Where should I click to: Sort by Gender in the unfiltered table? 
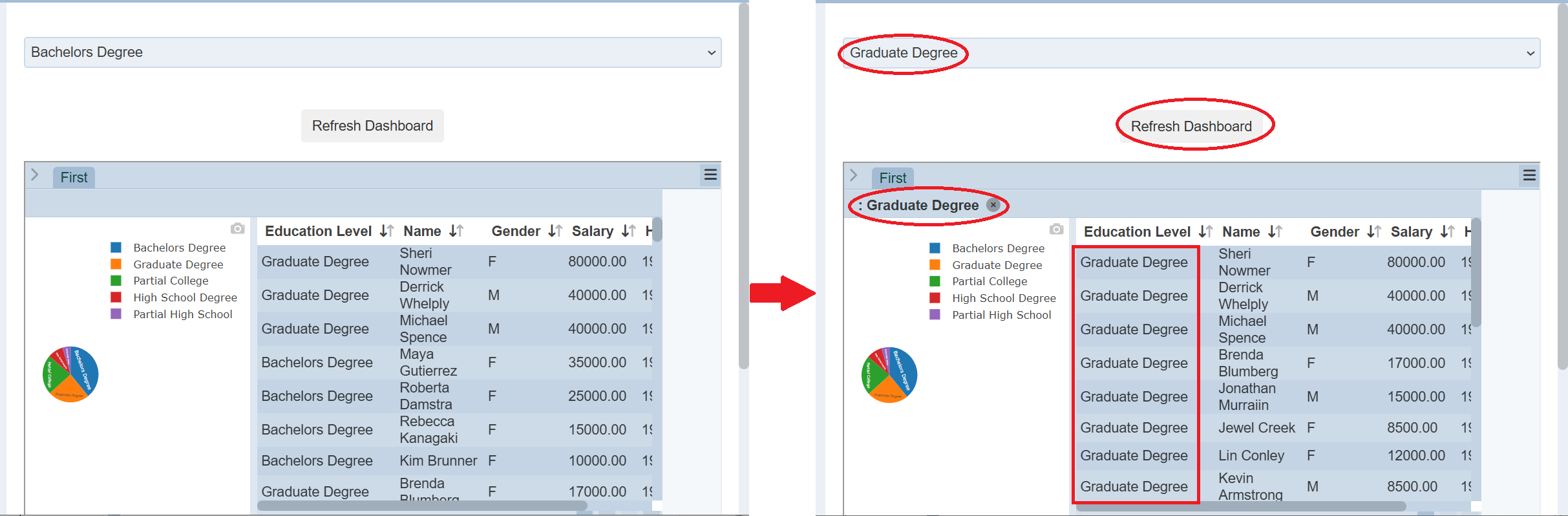pos(555,231)
